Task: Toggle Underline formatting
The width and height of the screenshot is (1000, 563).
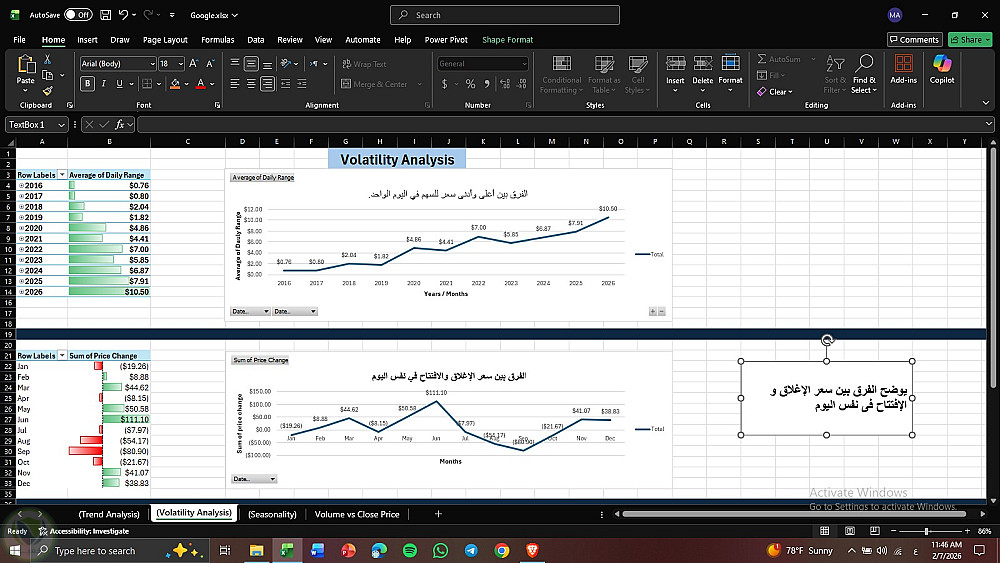Action: point(119,84)
